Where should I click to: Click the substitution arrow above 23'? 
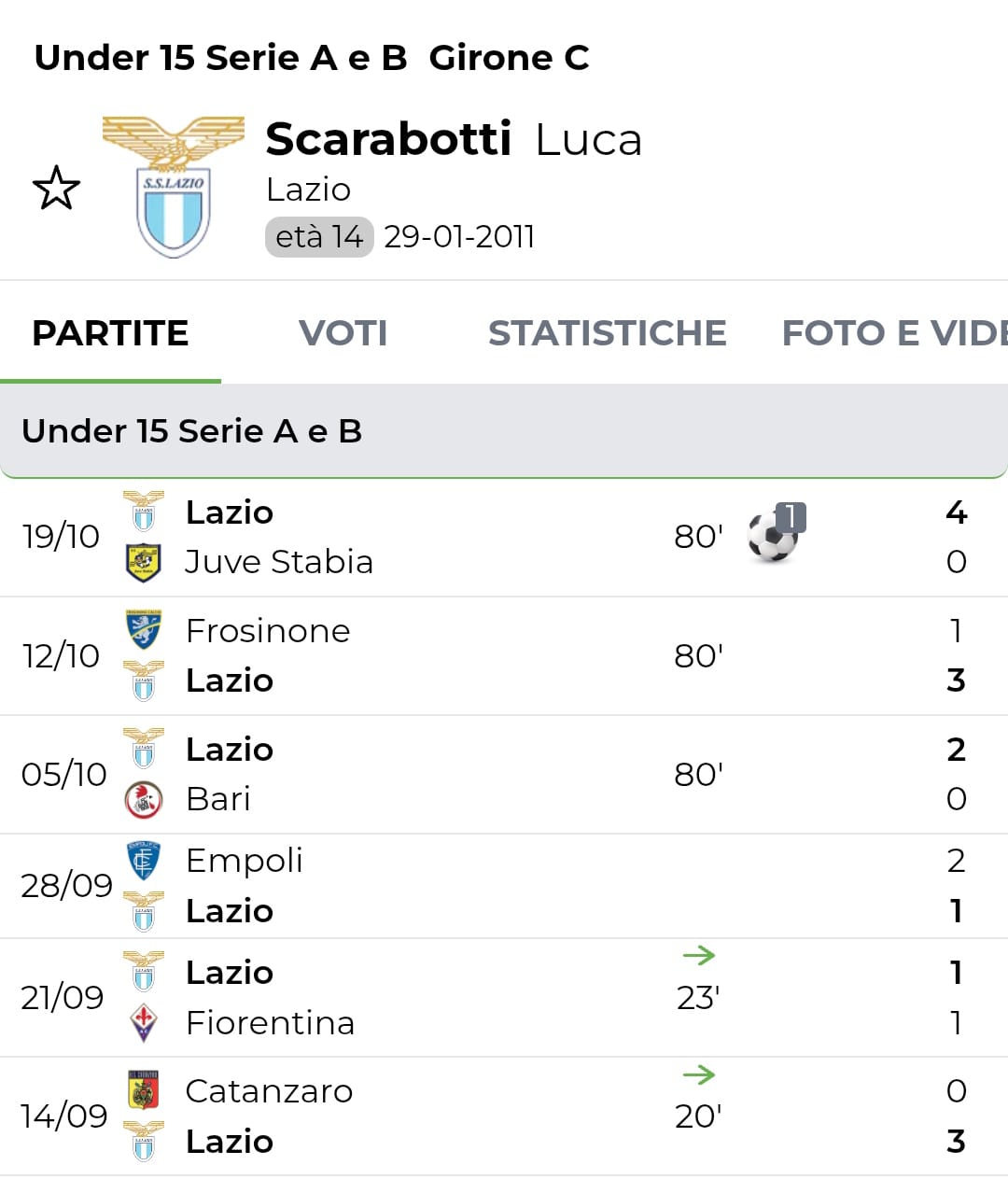698,955
